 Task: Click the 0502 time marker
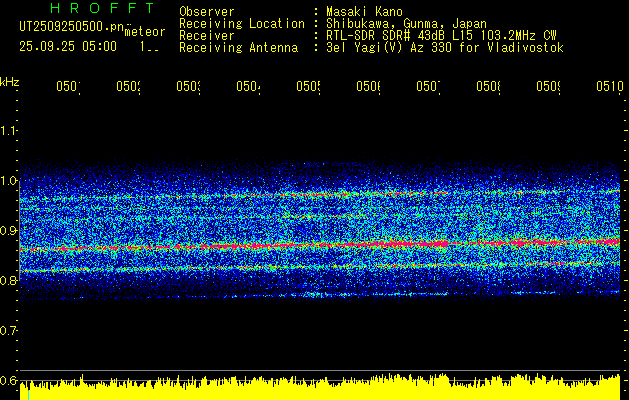(128, 86)
